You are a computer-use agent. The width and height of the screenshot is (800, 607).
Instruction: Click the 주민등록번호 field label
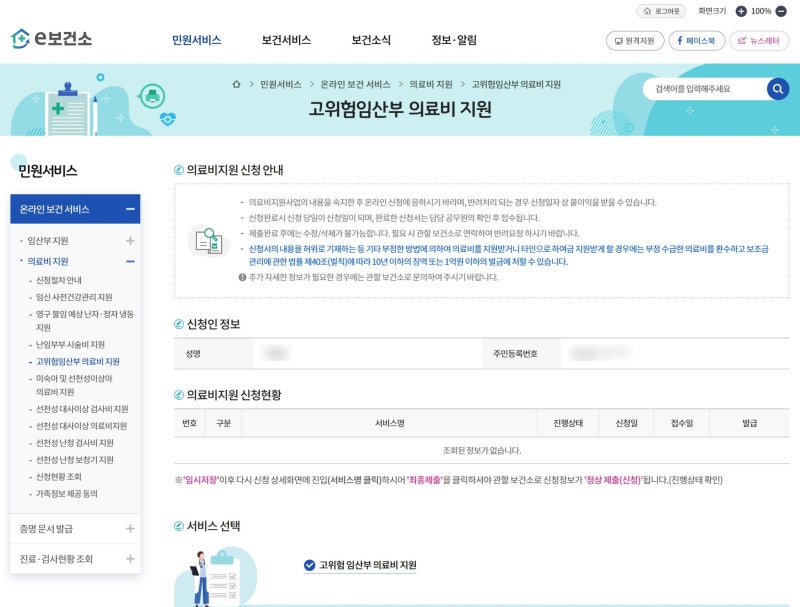515,353
